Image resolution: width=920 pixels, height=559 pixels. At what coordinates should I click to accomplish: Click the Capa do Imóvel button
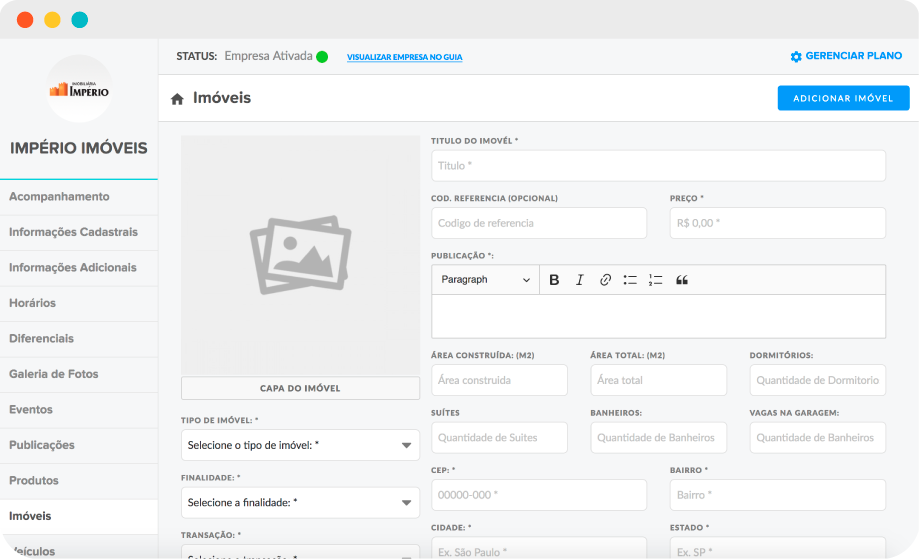click(300, 388)
